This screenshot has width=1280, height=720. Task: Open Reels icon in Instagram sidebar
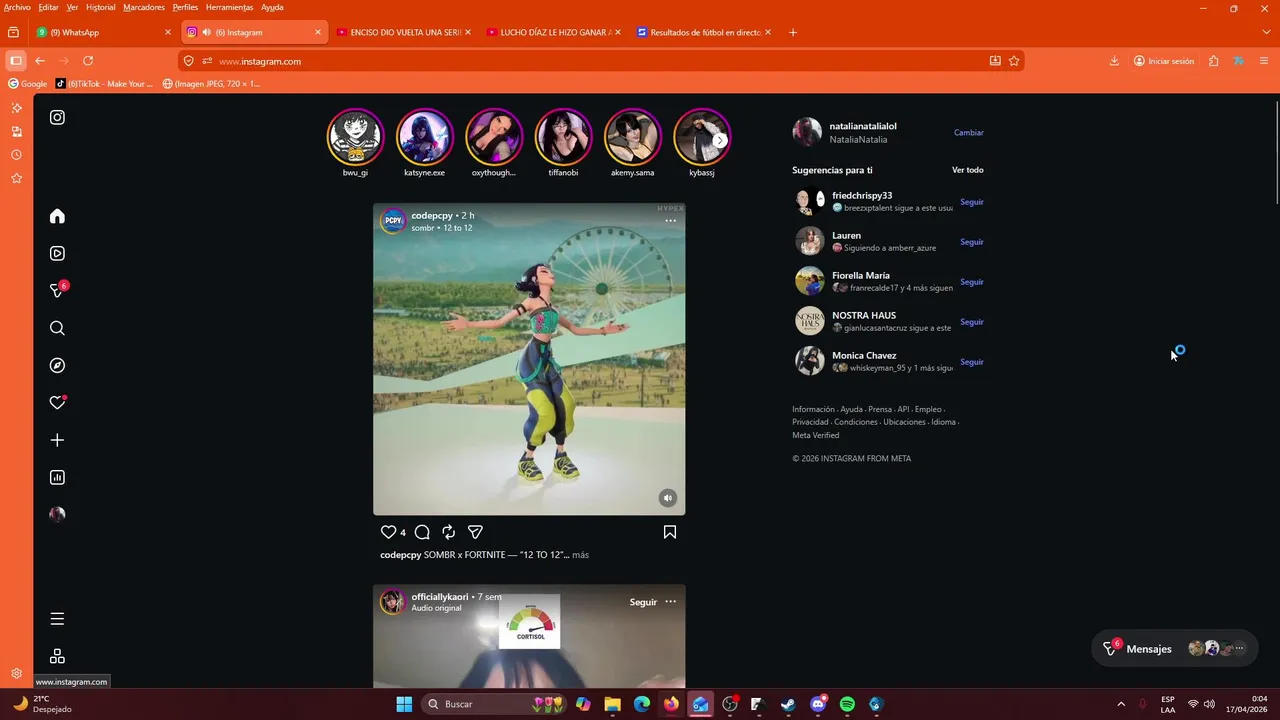coord(57,254)
